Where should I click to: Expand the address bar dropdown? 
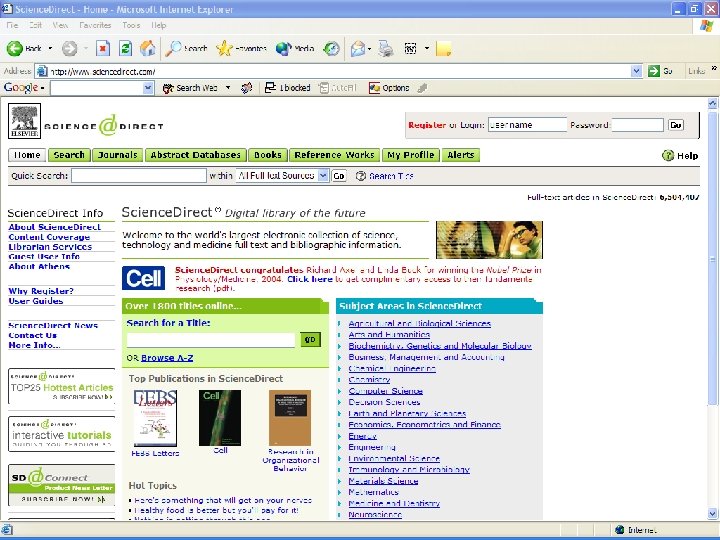click(636, 71)
